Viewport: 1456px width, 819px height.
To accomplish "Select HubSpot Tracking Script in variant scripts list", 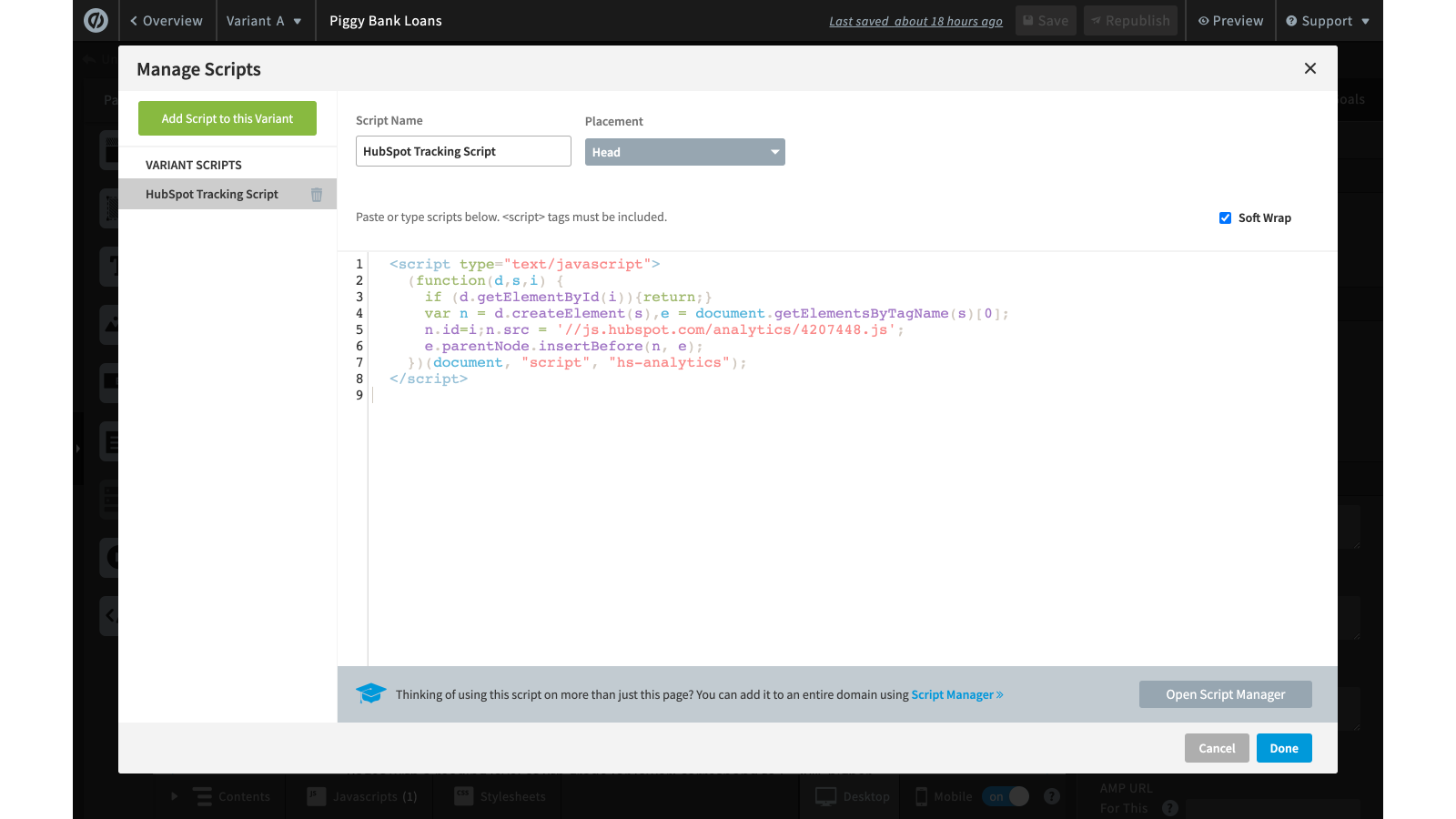I will [x=212, y=195].
